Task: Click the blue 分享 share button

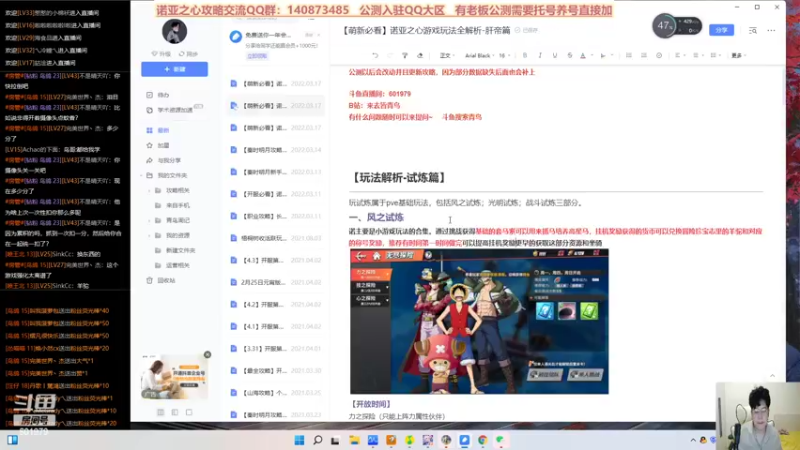Action: [x=721, y=30]
